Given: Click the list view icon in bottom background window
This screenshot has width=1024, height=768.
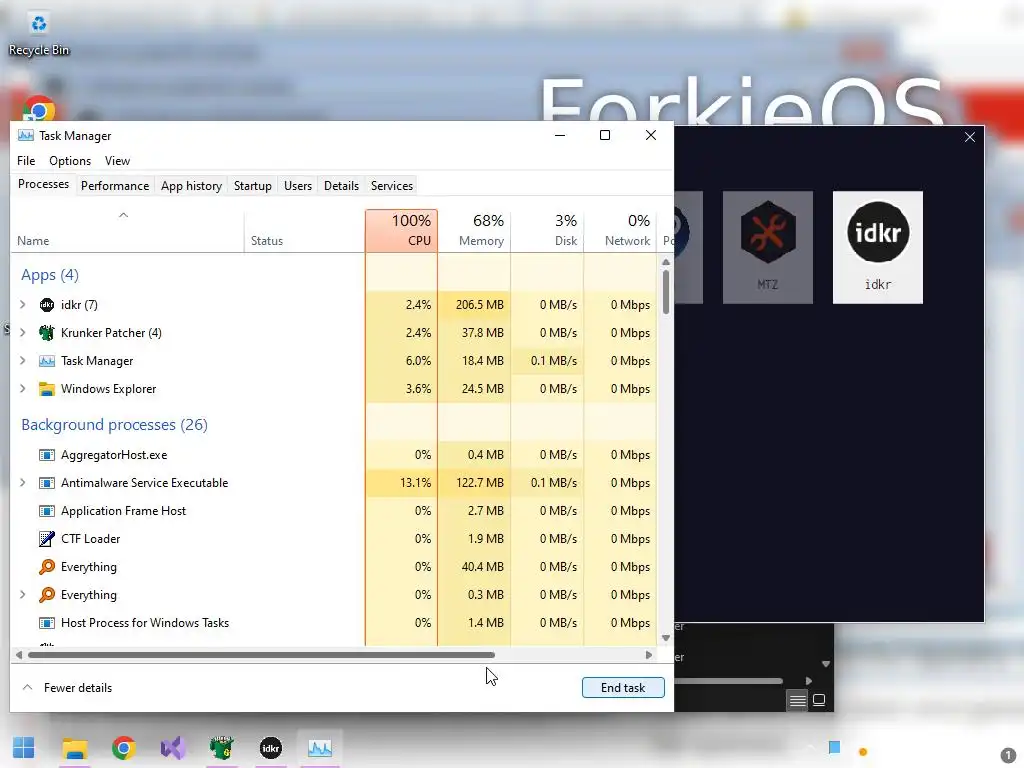Looking at the screenshot, I should [x=797, y=701].
